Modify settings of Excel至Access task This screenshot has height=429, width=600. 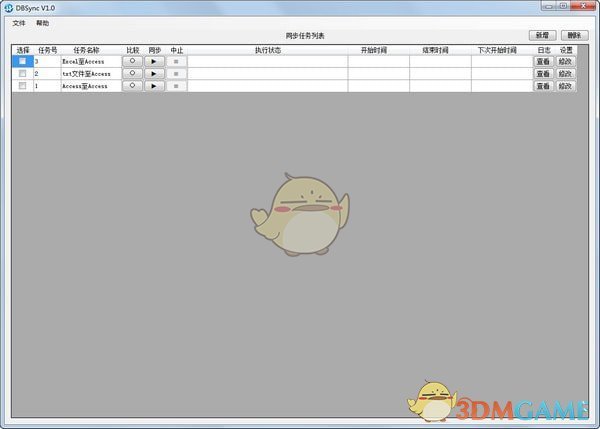tap(566, 61)
